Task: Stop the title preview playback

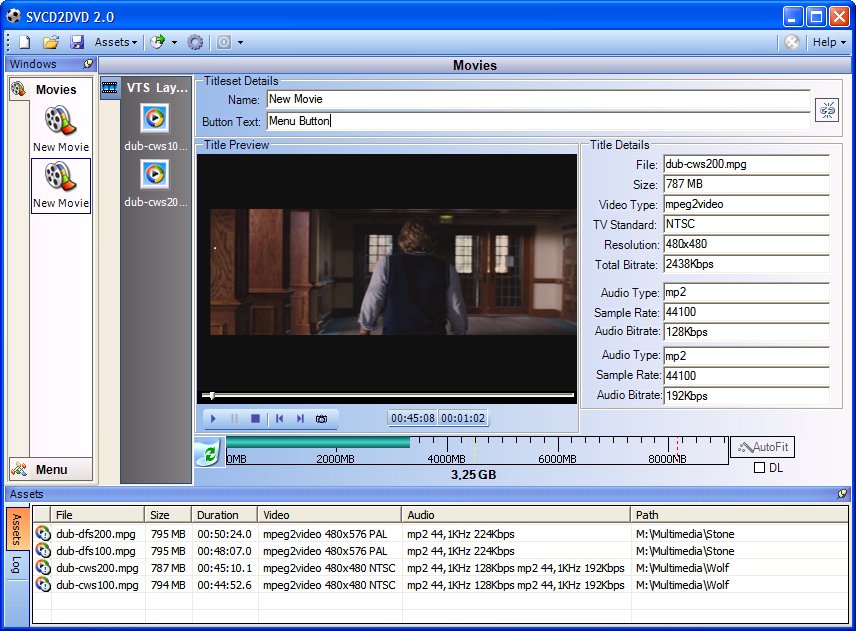Action: (x=255, y=419)
